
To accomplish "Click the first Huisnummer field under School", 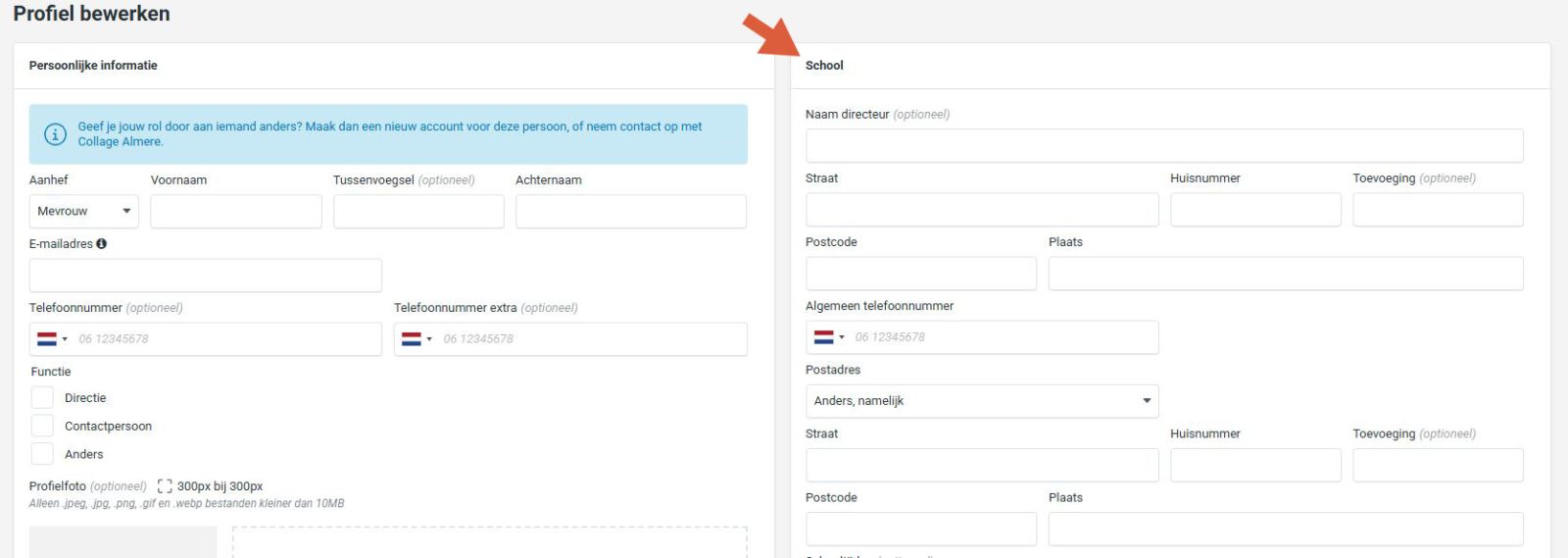I will [x=1255, y=210].
